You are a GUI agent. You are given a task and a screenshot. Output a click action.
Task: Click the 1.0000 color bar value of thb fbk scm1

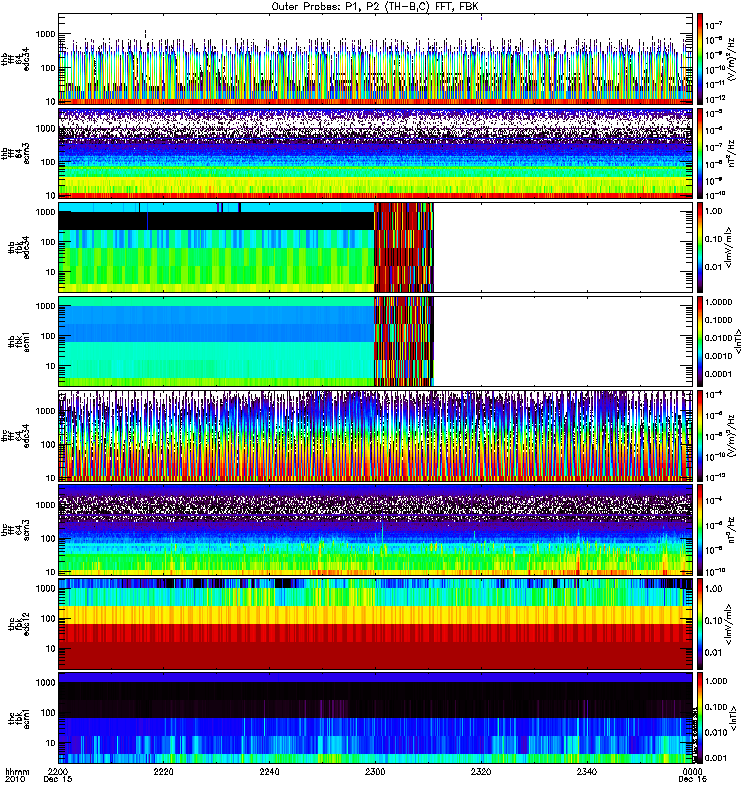[718, 303]
